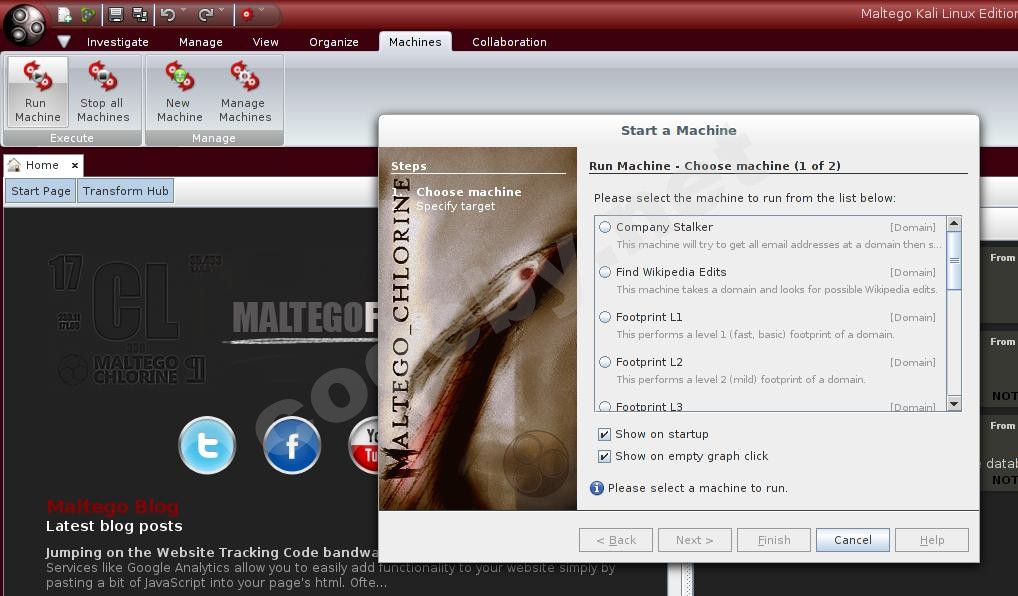Undo last action with the undo arrow

tap(168, 14)
